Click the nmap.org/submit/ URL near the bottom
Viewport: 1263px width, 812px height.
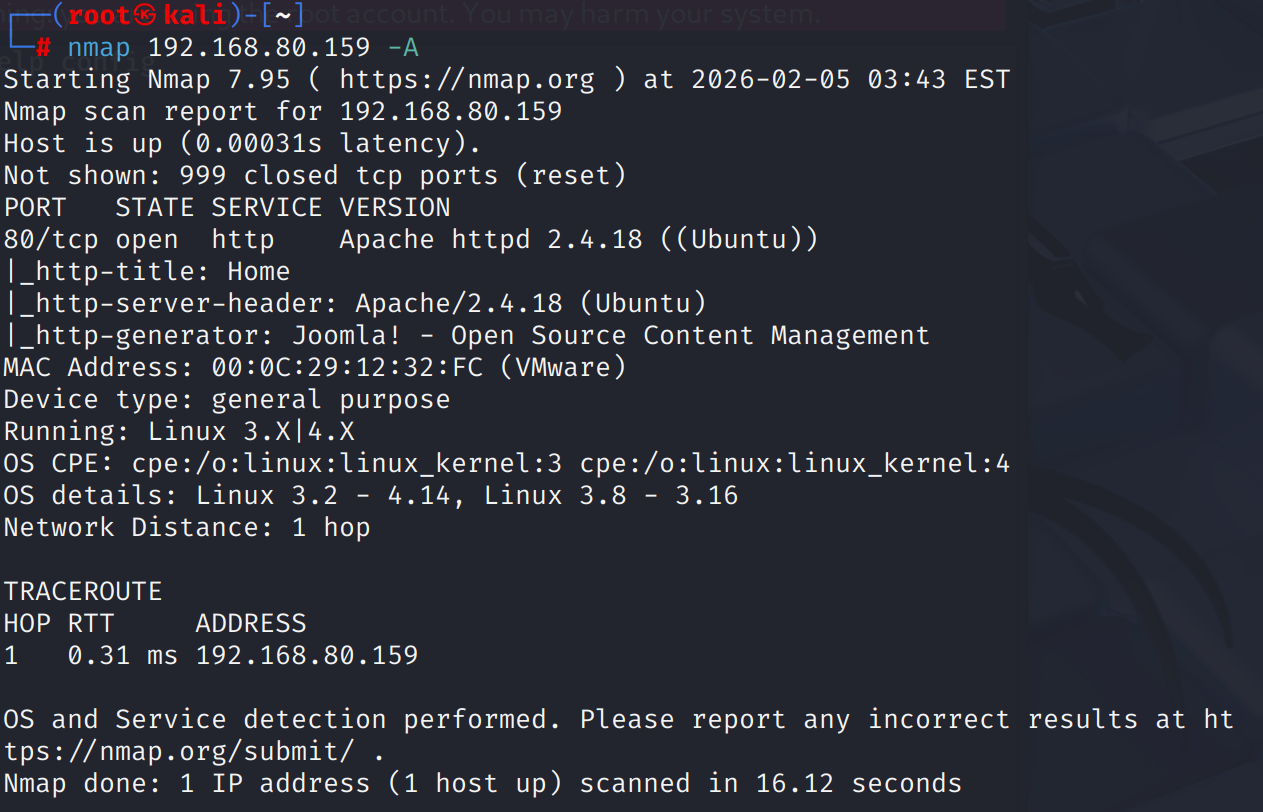188,751
